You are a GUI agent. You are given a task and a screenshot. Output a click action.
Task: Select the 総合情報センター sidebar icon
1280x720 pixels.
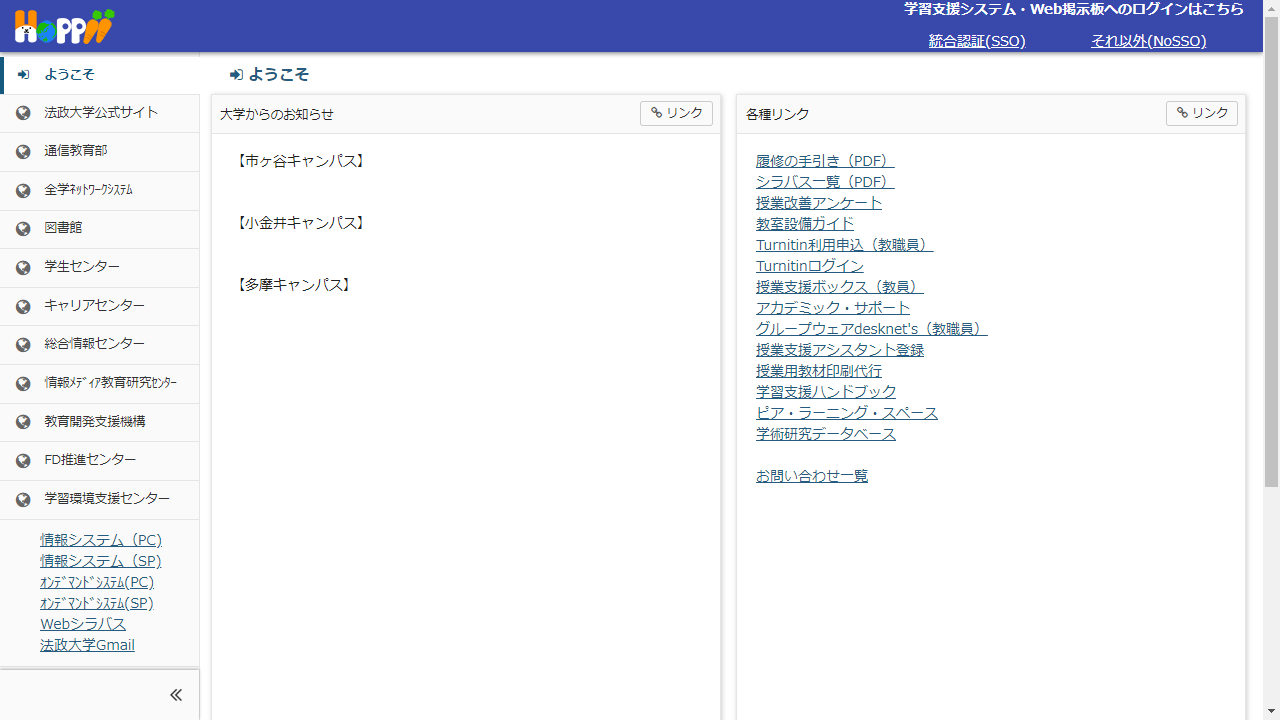coord(22,345)
